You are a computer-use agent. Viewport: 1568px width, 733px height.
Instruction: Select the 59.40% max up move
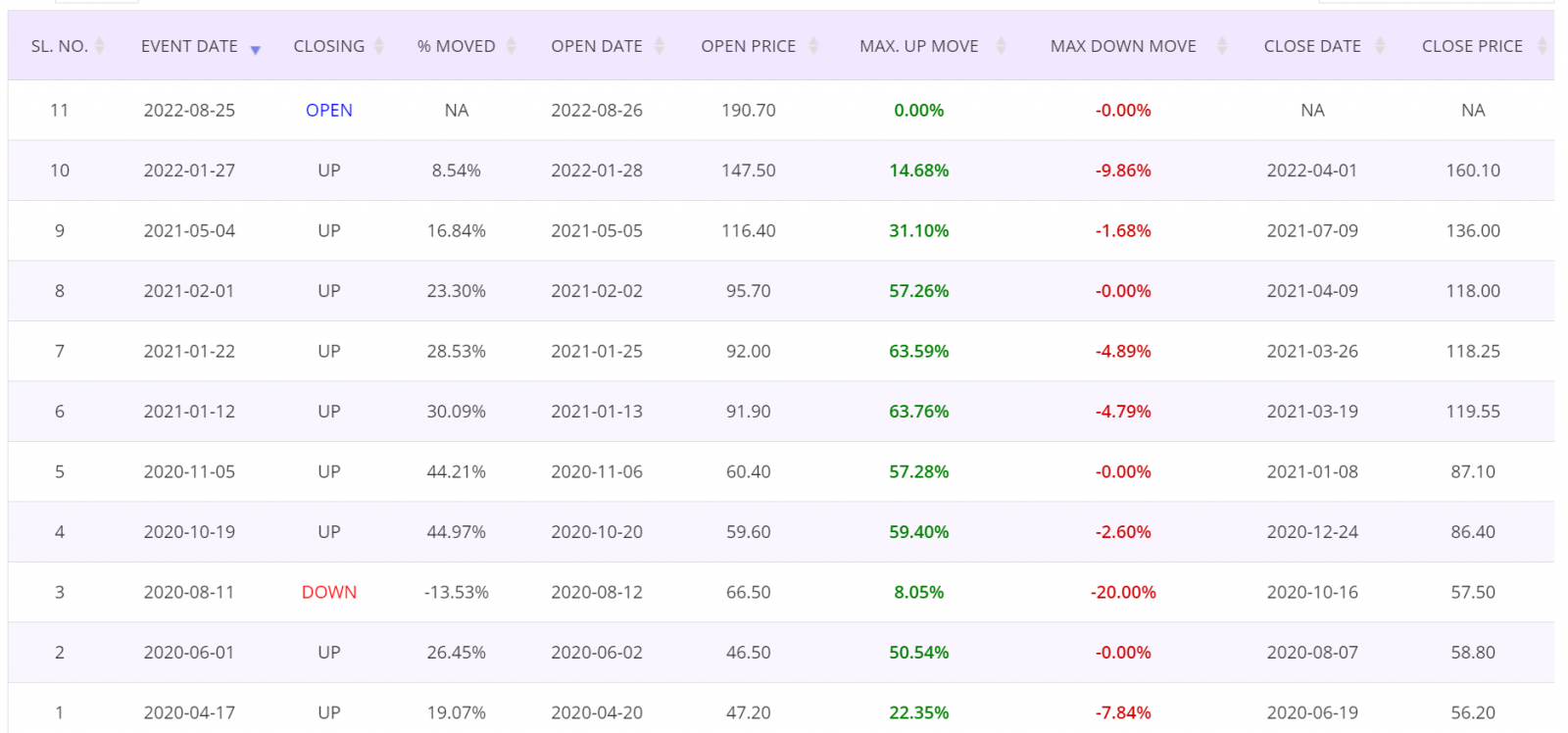pyautogui.click(x=919, y=532)
